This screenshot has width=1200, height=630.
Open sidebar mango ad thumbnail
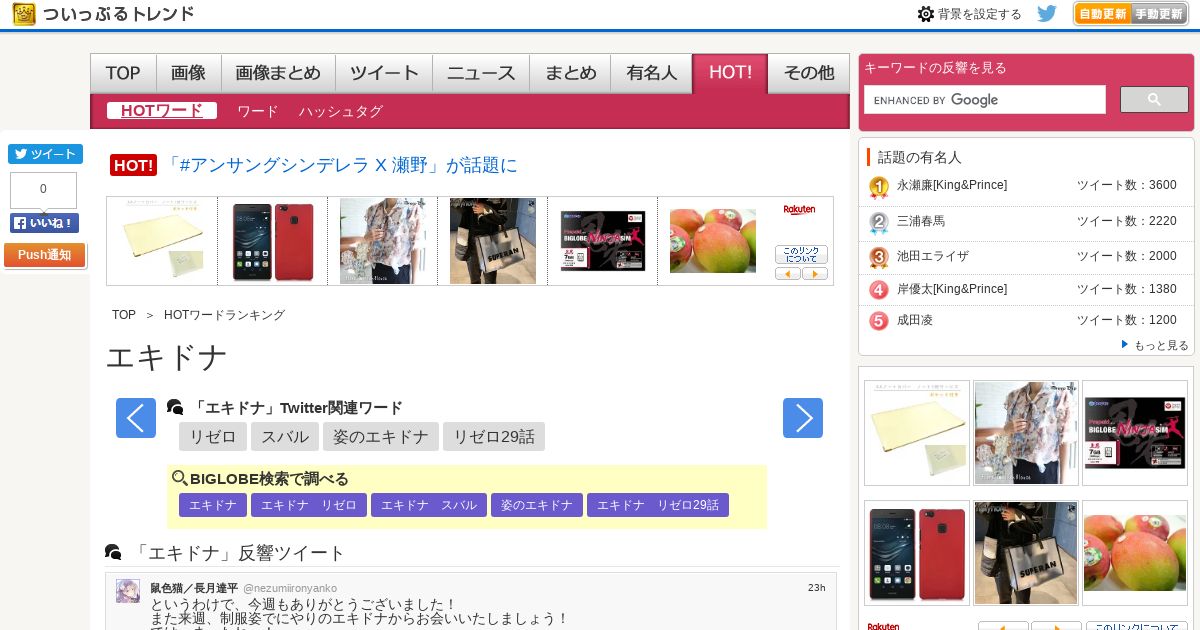click(1135, 553)
